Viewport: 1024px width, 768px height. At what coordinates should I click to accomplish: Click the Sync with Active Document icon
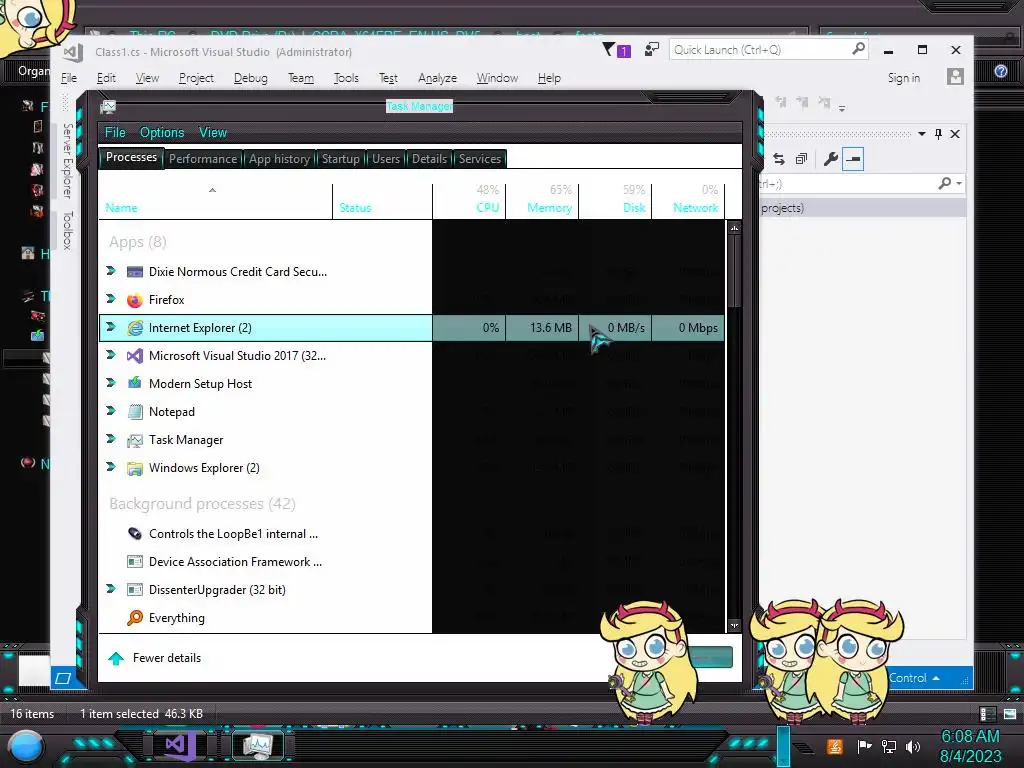click(x=778, y=159)
